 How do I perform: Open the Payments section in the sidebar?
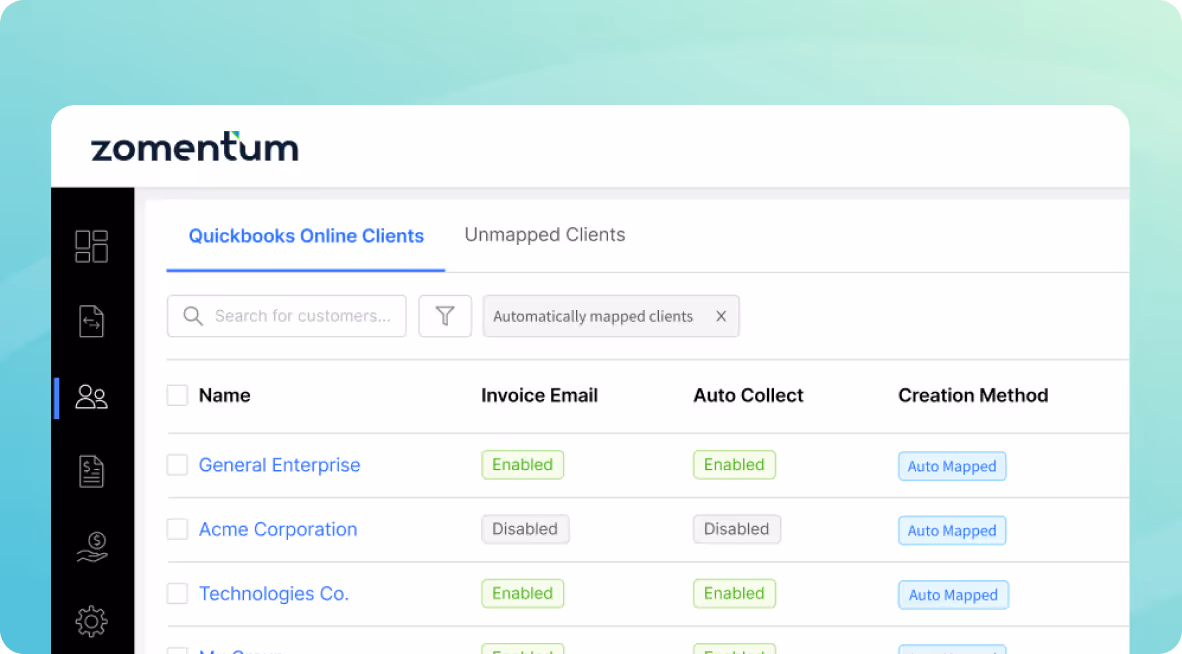[x=91, y=546]
